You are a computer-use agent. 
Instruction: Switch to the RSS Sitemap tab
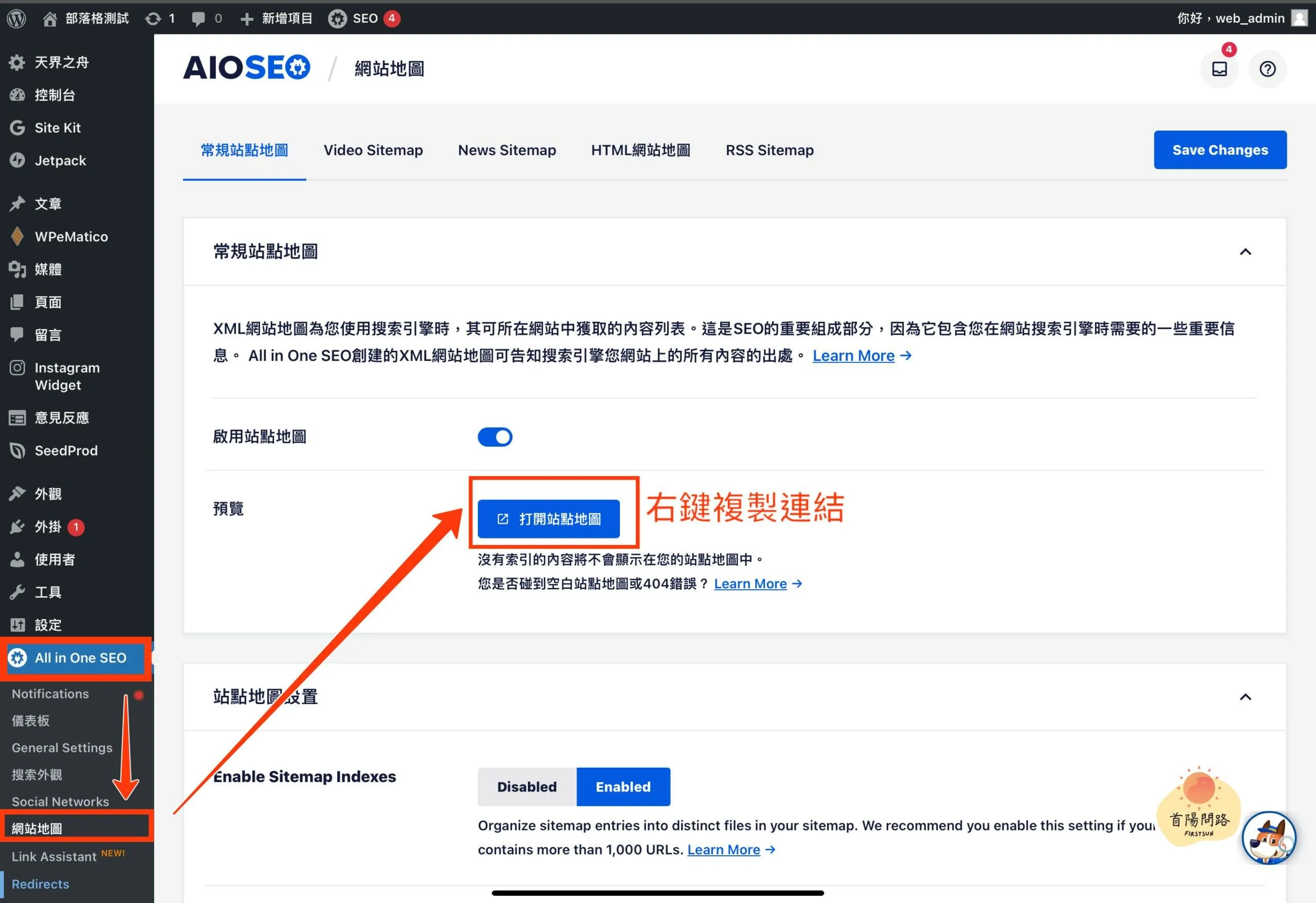point(770,150)
